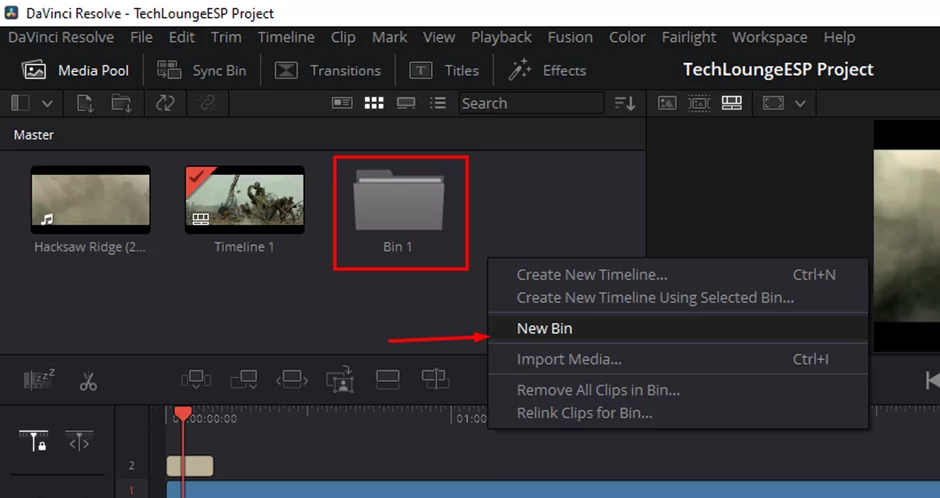Open the File menu
940x498 pixels.
point(141,37)
